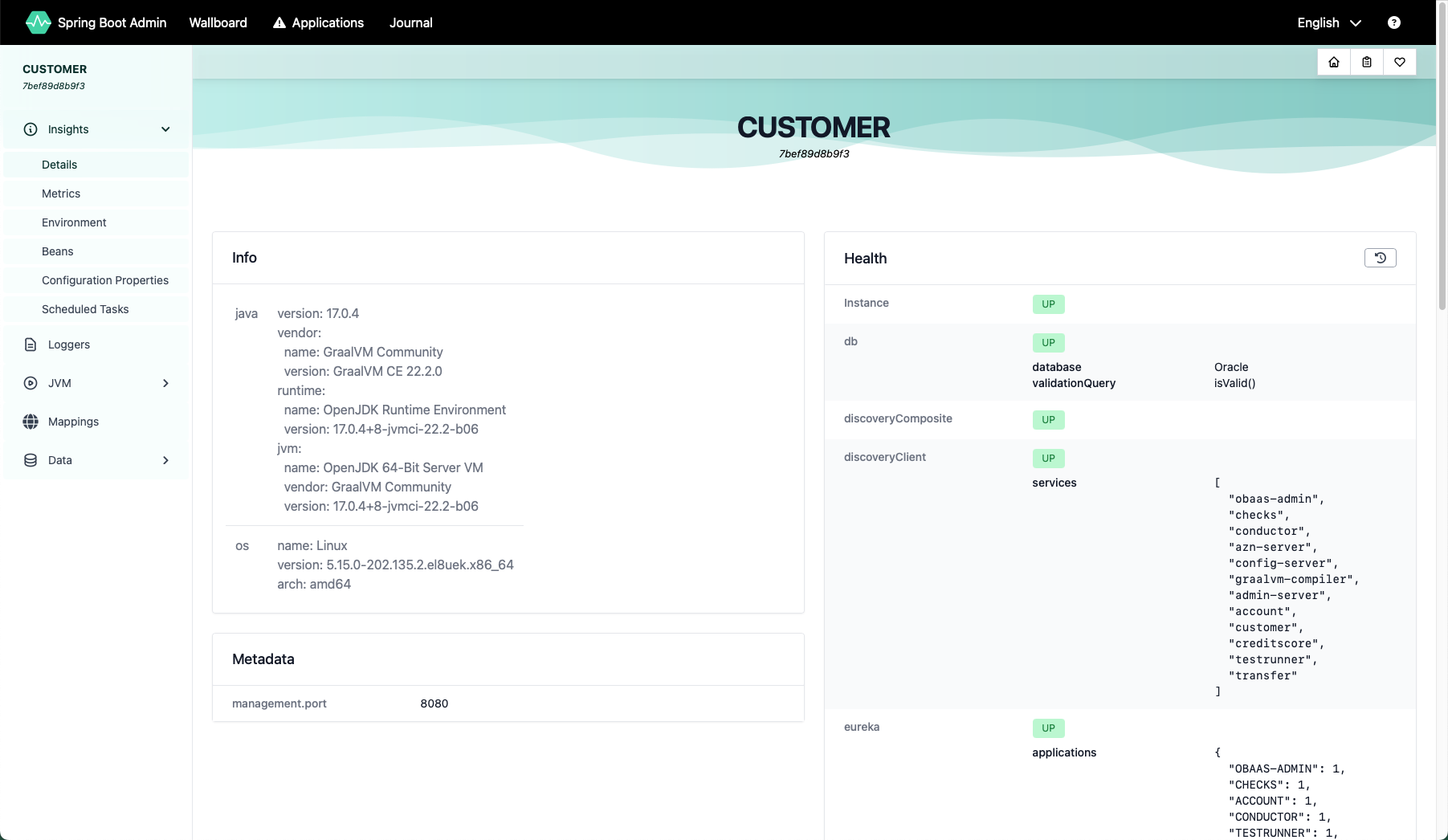Viewport: 1448px width, 840px height.
Task: Click the Insights info icon in the sidebar
Action: [x=30, y=129]
